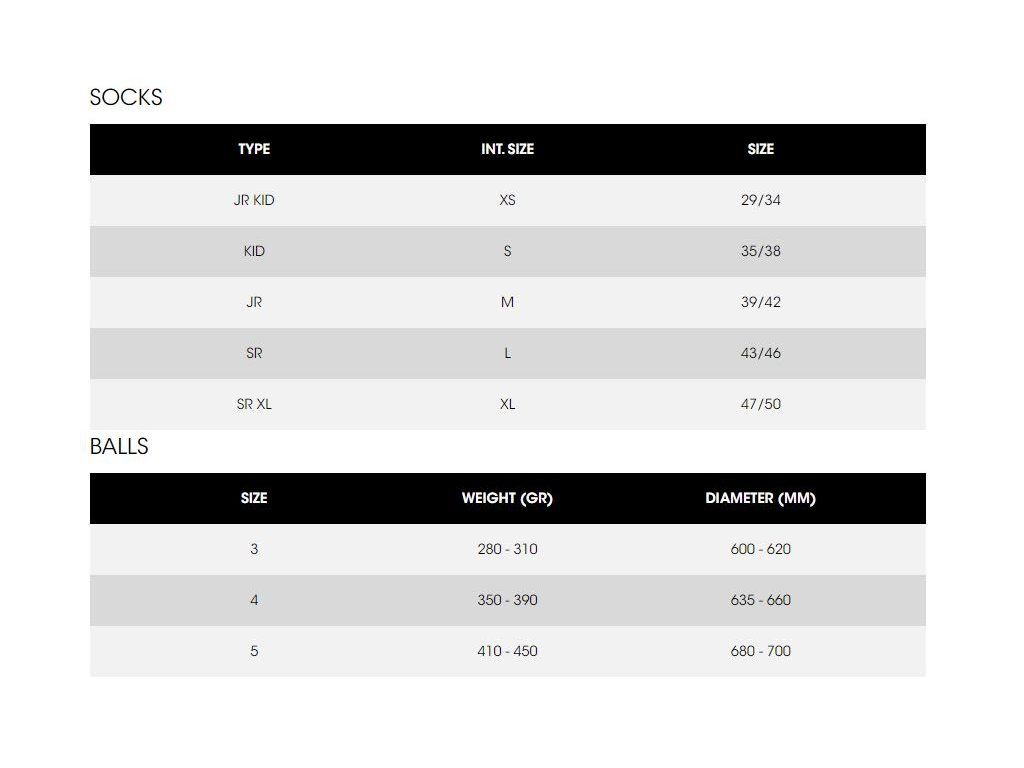
Task: Click the INT. SIZE column header
Action: click(507, 149)
